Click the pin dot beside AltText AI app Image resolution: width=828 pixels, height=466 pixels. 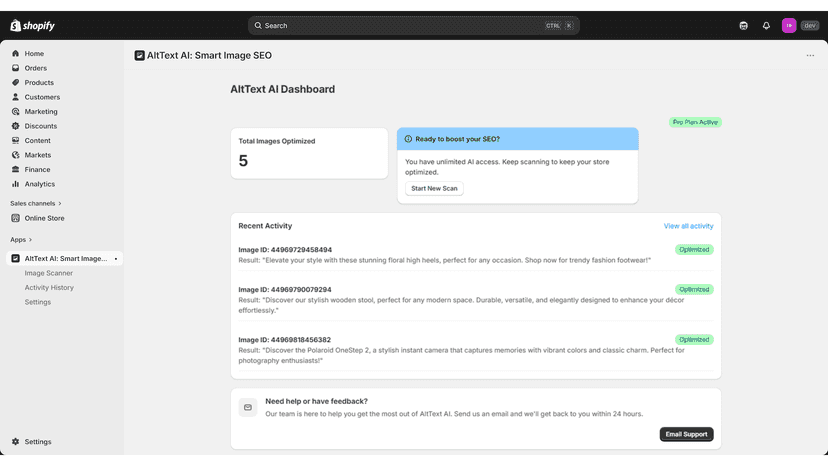[116, 259]
